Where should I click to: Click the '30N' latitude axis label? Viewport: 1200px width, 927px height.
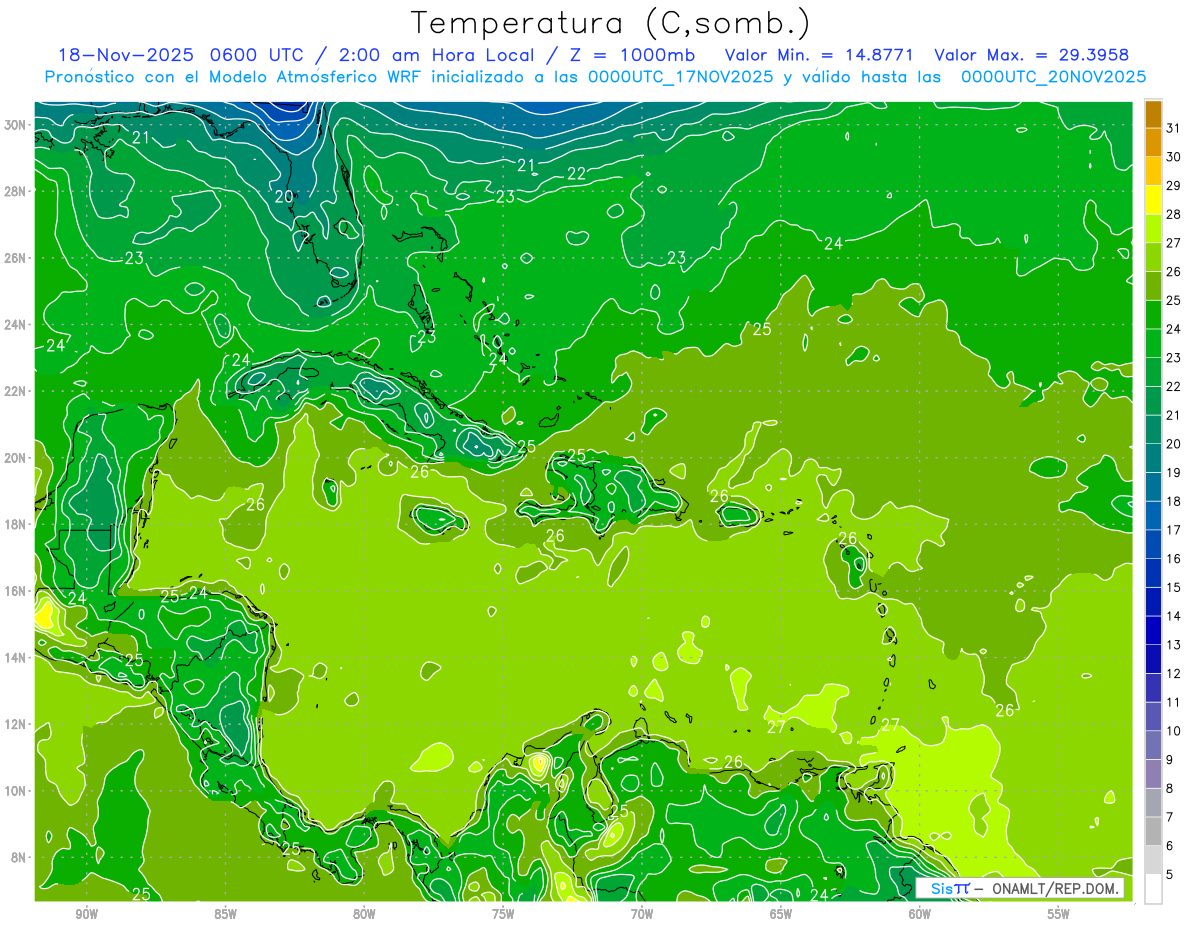point(16,125)
